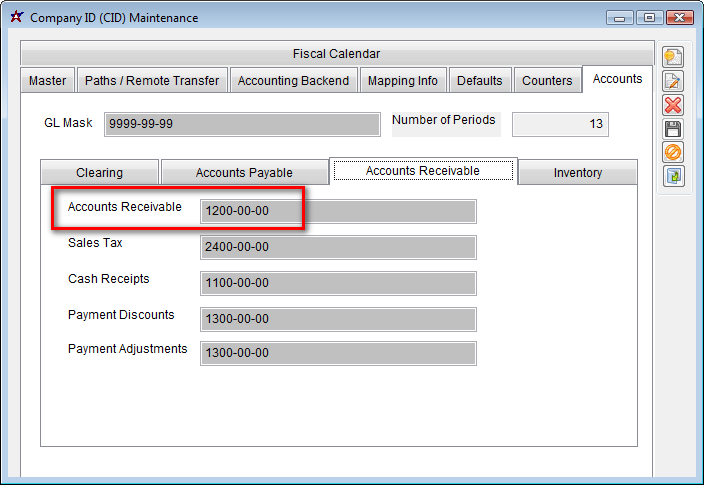Viewport: 704px width, 485px height.
Task: Select the Clearing sub-tab
Action: pyautogui.click(x=100, y=173)
